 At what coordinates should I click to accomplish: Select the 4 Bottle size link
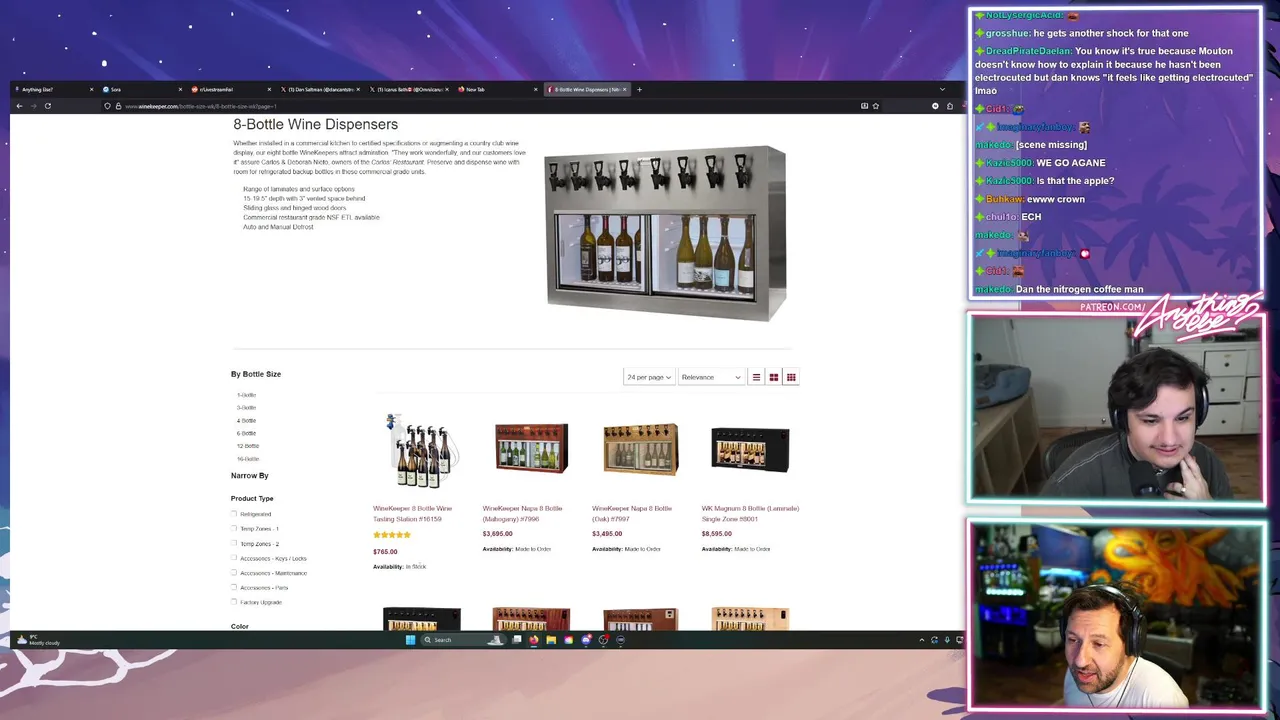pyautogui.click(x=246, y=421)
